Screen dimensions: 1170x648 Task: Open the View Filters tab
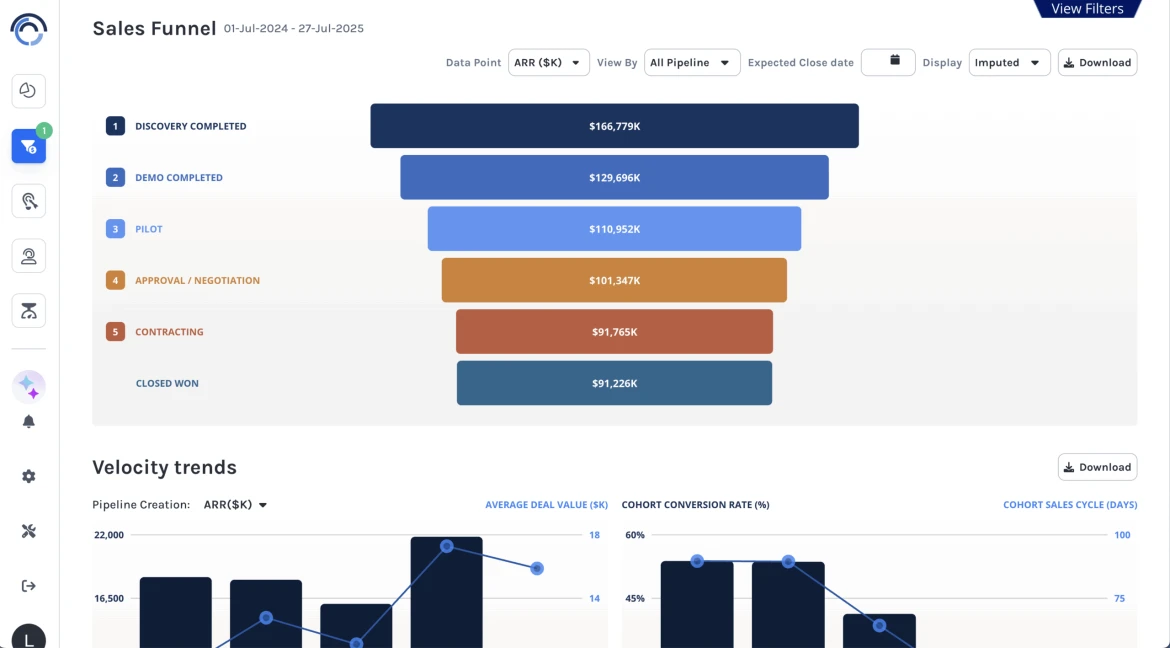[x=1087, y=9]
